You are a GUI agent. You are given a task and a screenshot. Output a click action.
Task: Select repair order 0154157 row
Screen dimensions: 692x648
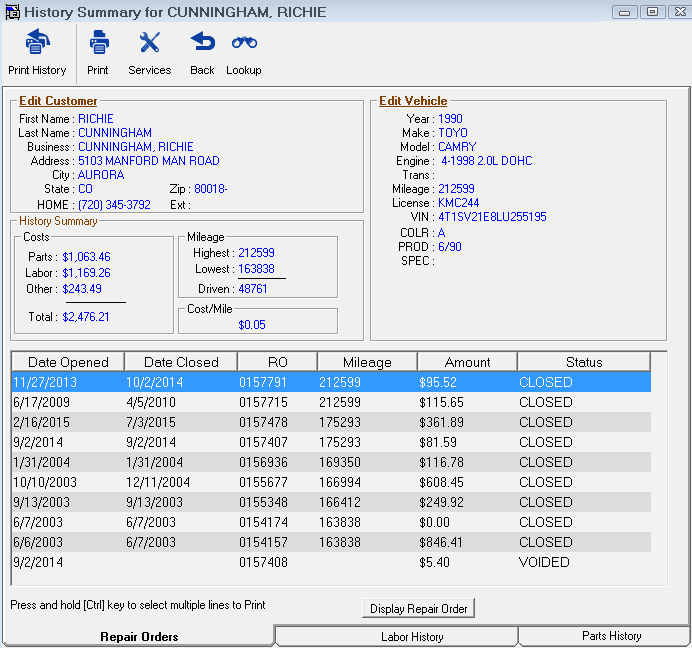(331, 542)
